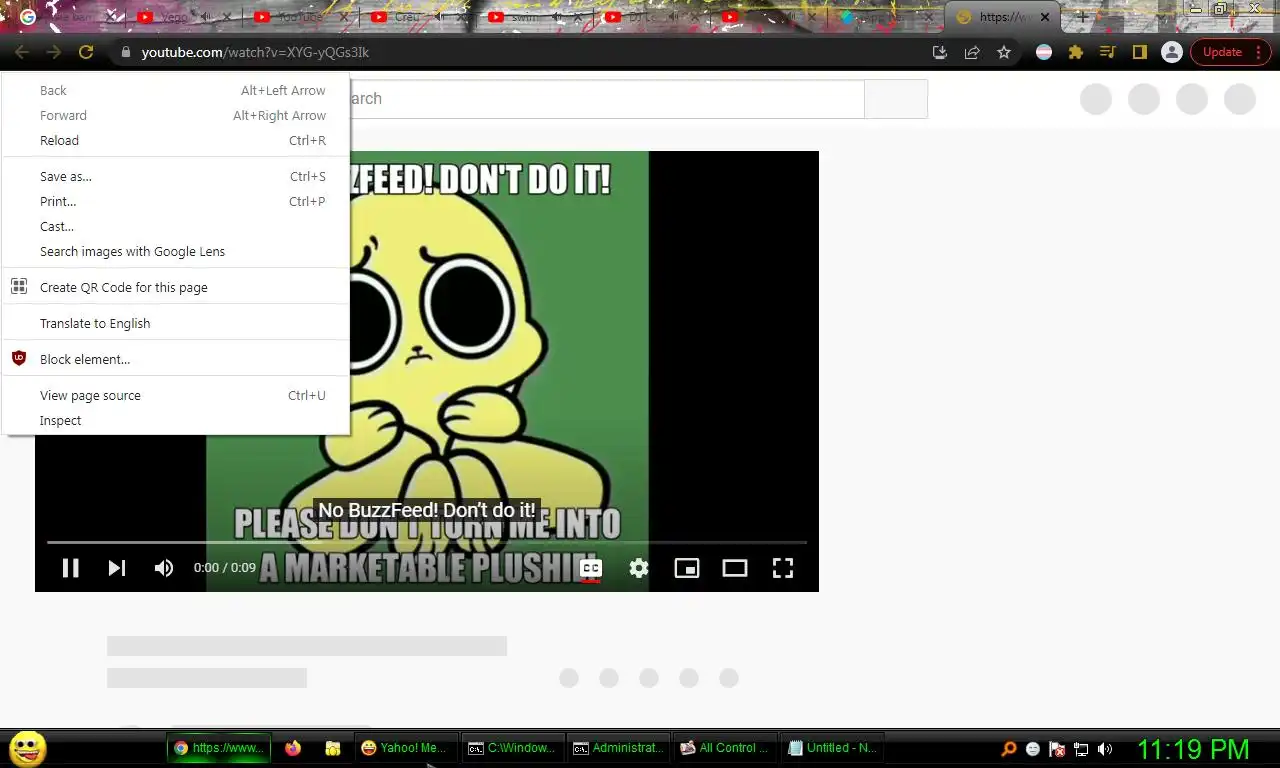
Task: Open the smiley Start button
Action: [x=27, y=748]
